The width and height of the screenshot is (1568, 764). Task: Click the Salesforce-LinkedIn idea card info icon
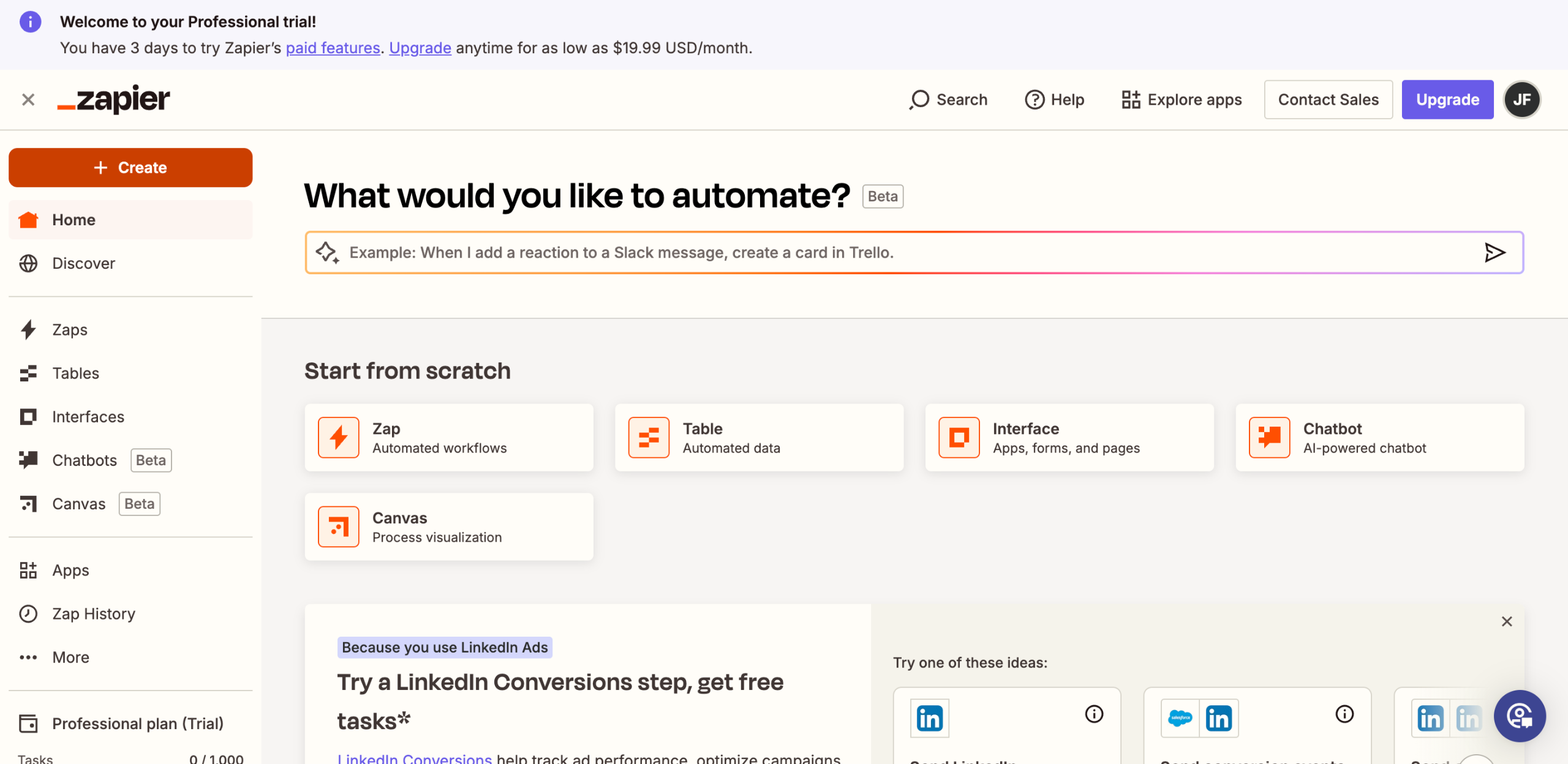(x=1344, y=714)
